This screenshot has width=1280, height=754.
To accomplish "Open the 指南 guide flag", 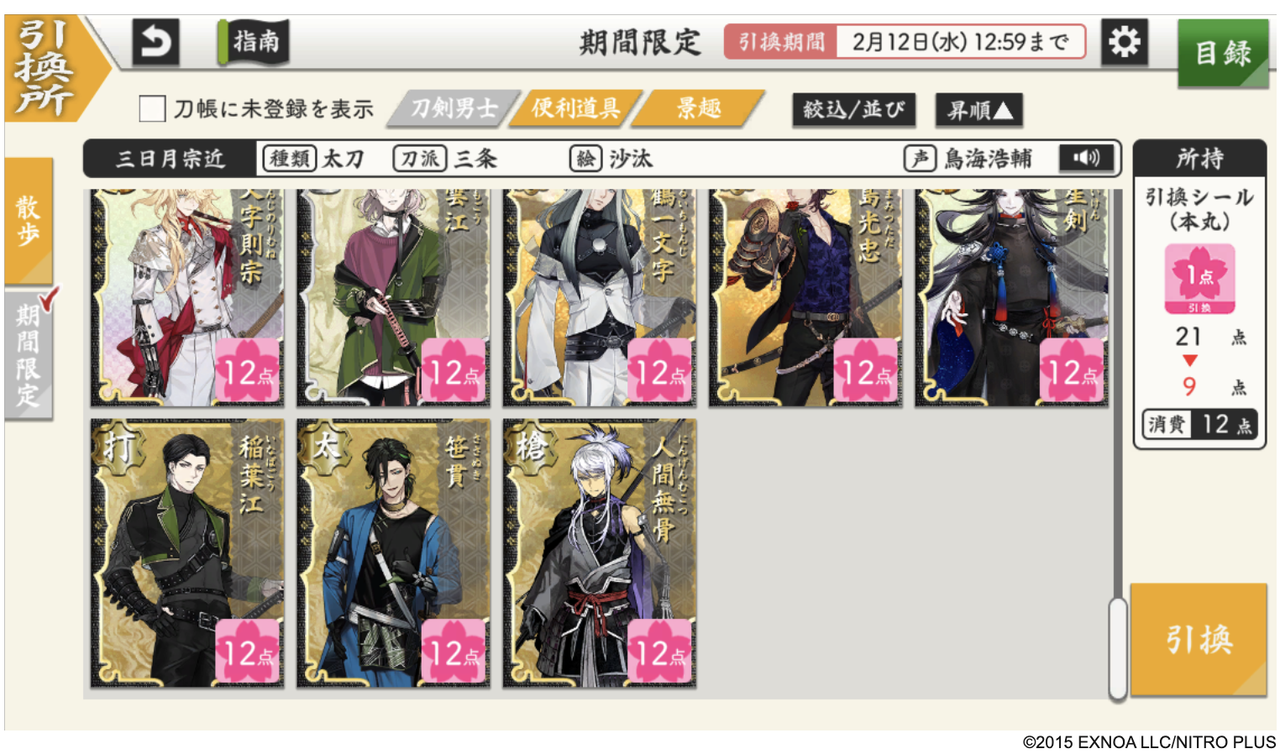I will click(255, 42).
